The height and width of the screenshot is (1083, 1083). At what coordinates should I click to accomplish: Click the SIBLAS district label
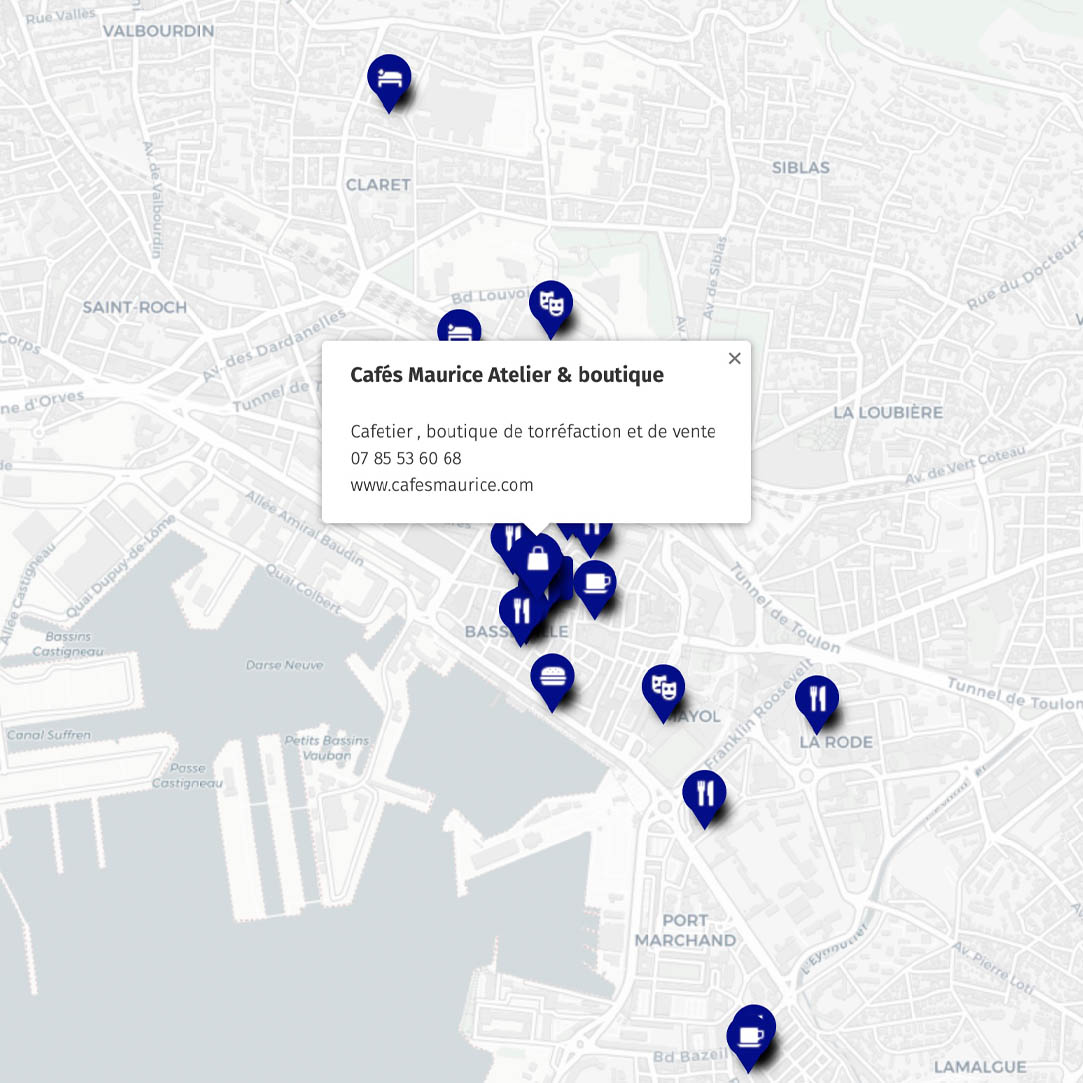point(801,168)
